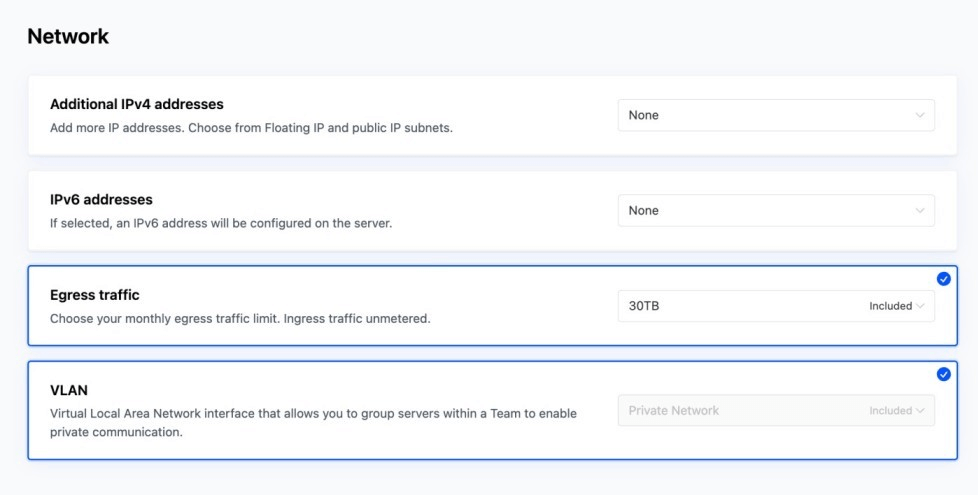This screenshot has width=978, height=495.
Task: Click the blue checkmark on VLAN card
Action: click(x=944, y=374)
